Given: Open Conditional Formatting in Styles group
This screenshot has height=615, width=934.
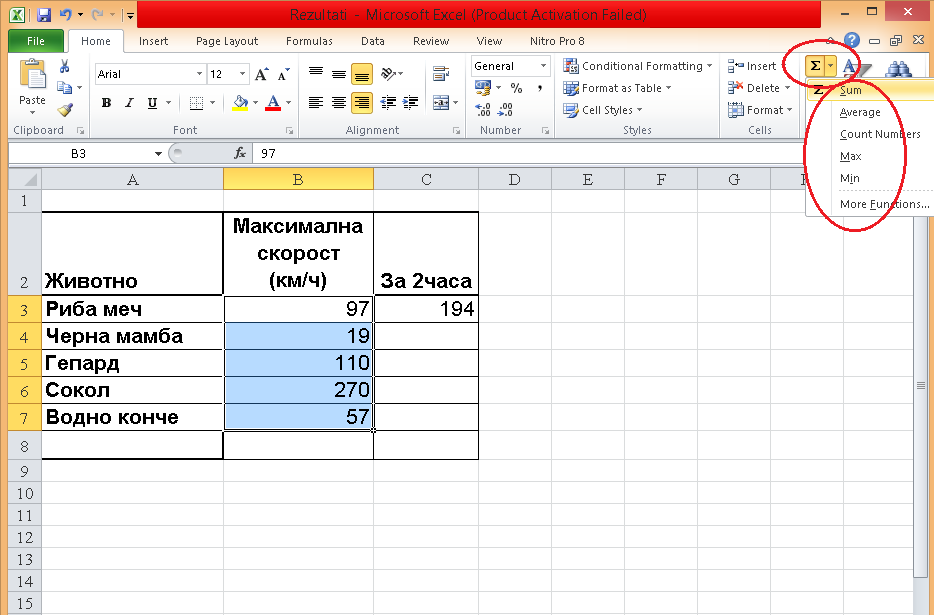Looking at the screenshot, I should pos(637,66).
